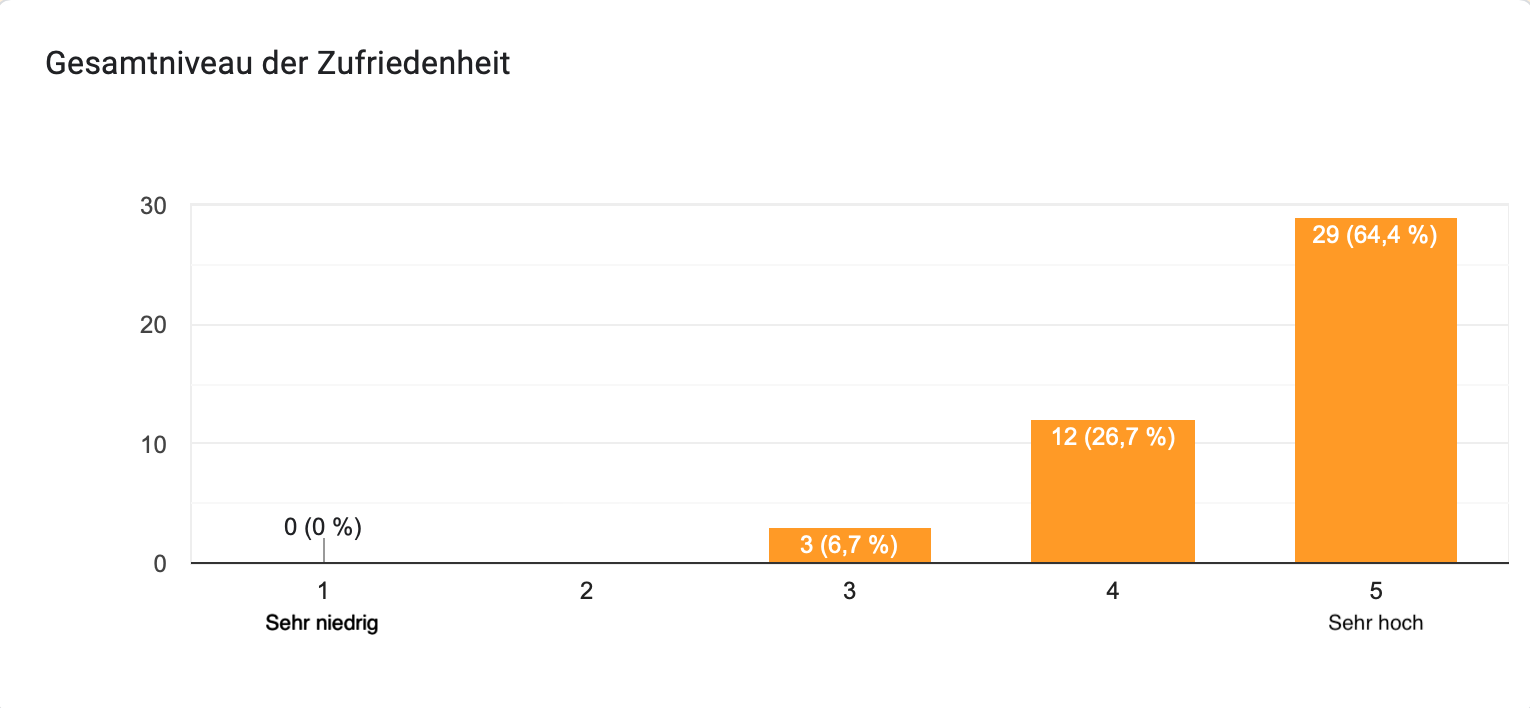1530x708 pixels.
Task: Click the 29 (64,4 %) data label
Action: coord(1375,236)
